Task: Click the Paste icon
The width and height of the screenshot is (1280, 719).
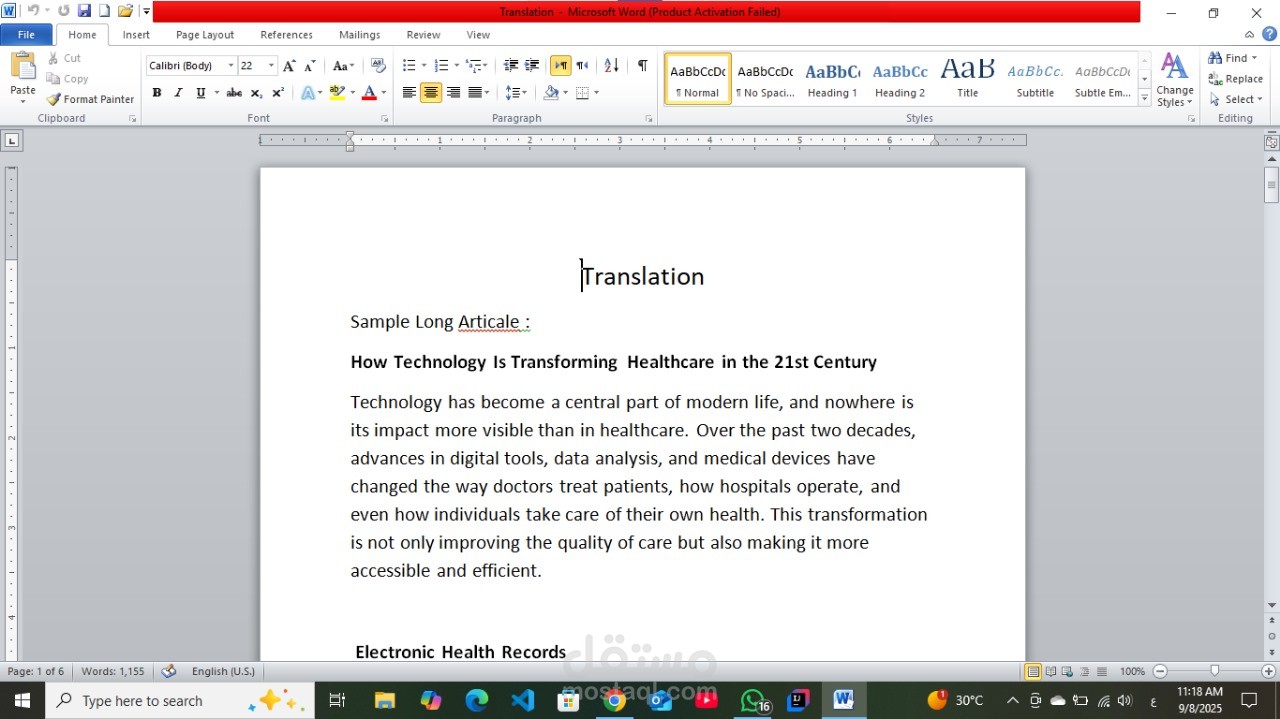Action: click(23, 66)
